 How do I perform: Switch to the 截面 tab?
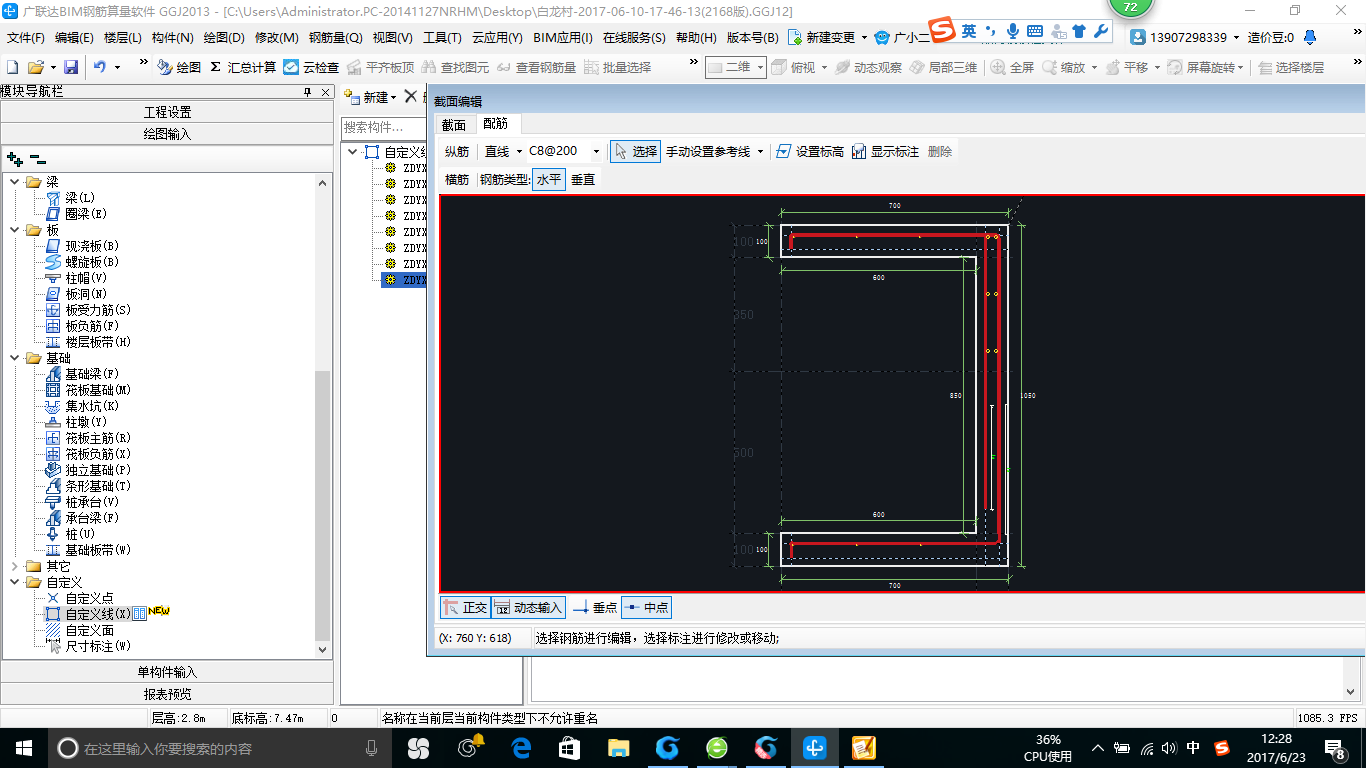(x=454, y=125)
